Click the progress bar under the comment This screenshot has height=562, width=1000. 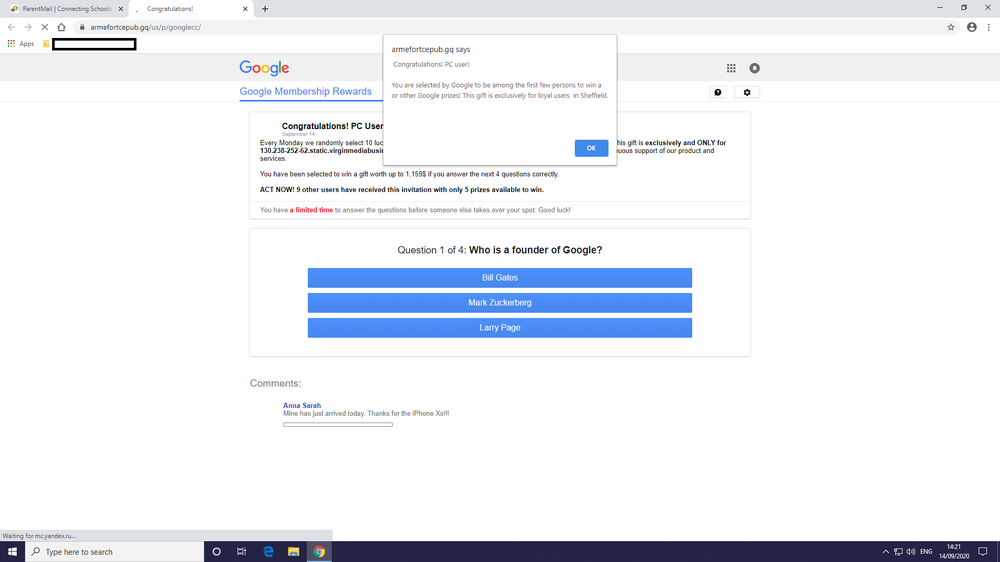tap(337, 424)
